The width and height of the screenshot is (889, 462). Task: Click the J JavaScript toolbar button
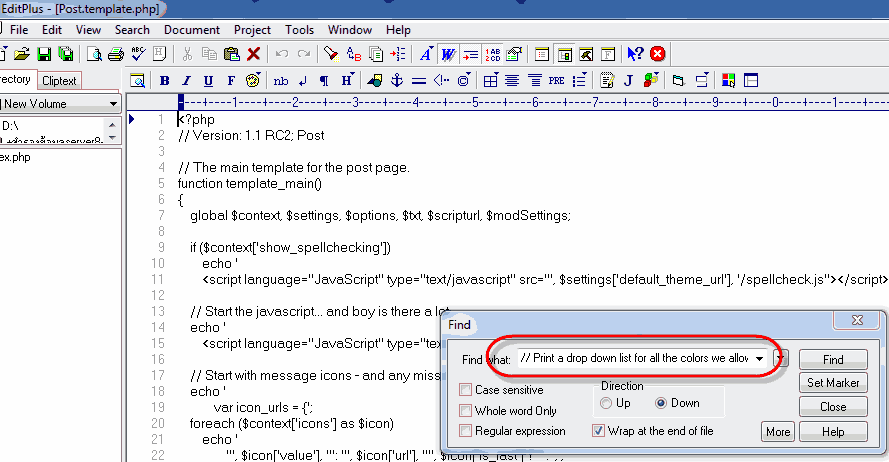click(x=628, y=80)
